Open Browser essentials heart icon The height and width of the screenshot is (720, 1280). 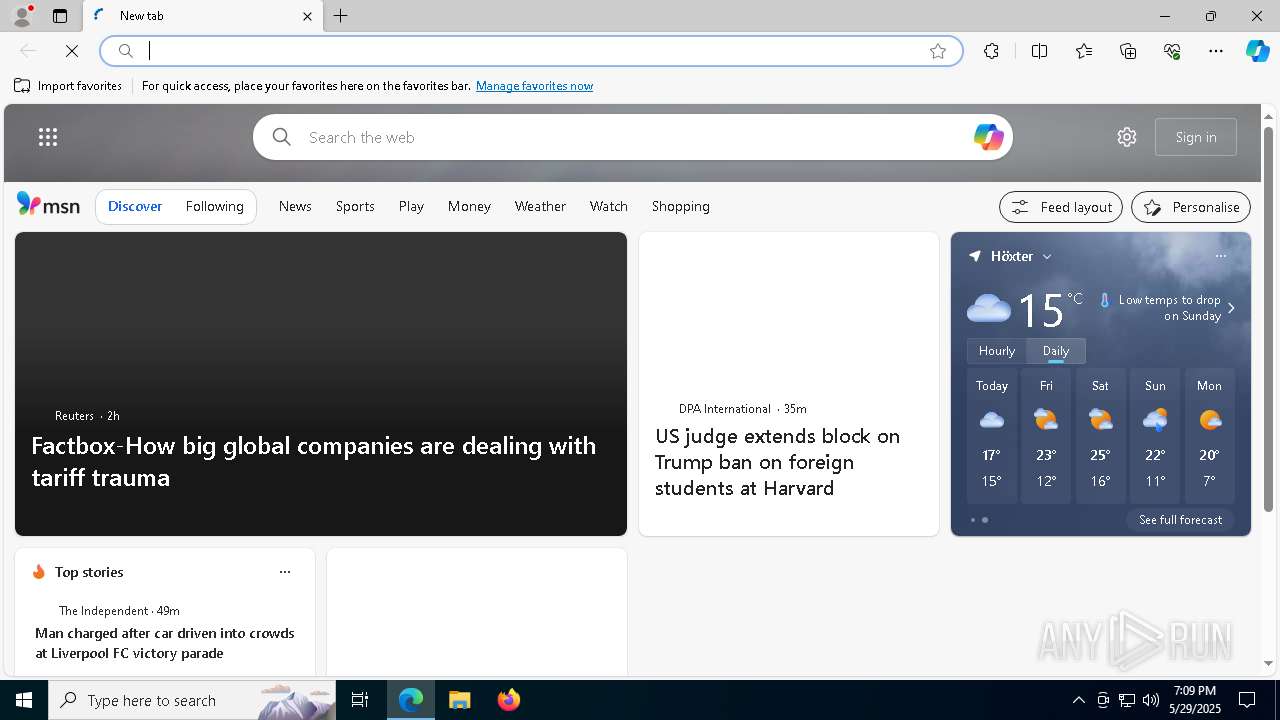click(1172, 51)
